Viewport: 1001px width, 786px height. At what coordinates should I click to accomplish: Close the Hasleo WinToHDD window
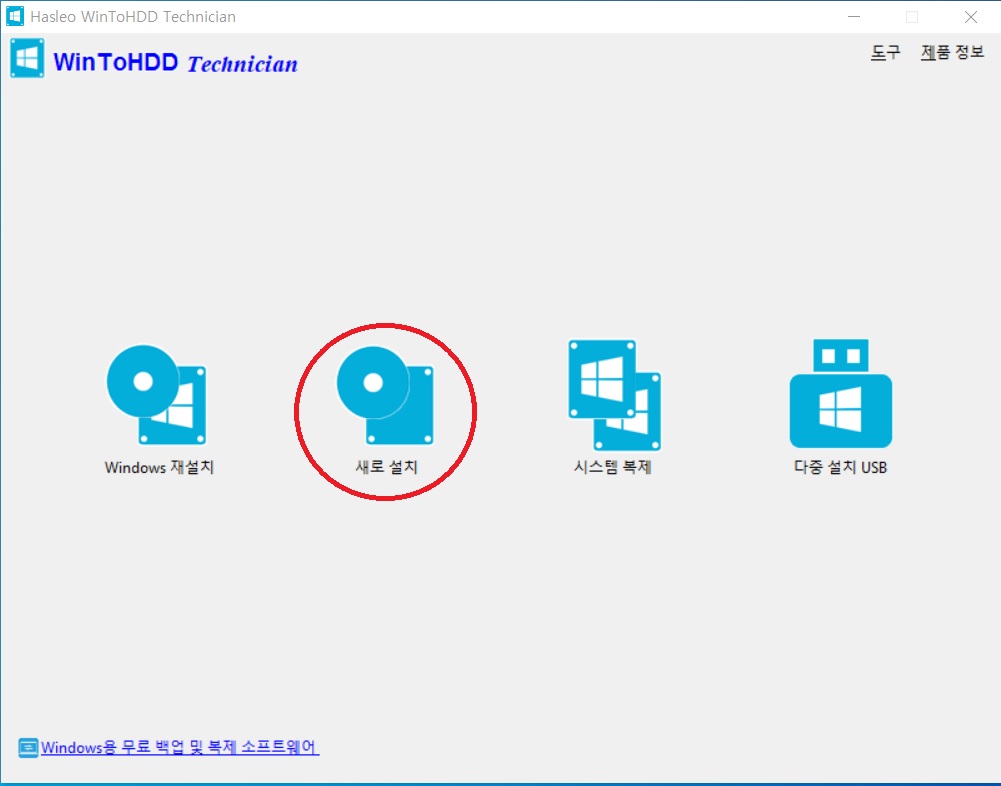pos(970,17)
